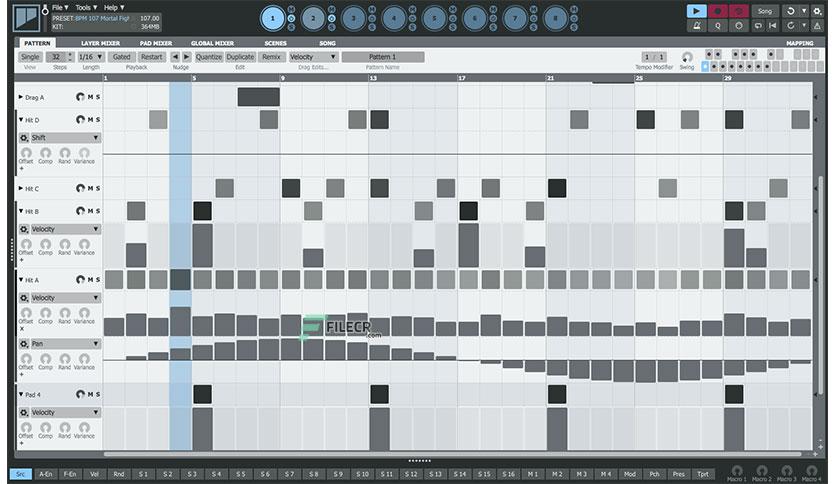Switch to the Pad Mixer tab
Image resolution: width=836 pixels, height=484 pixels.
(156, 43)
